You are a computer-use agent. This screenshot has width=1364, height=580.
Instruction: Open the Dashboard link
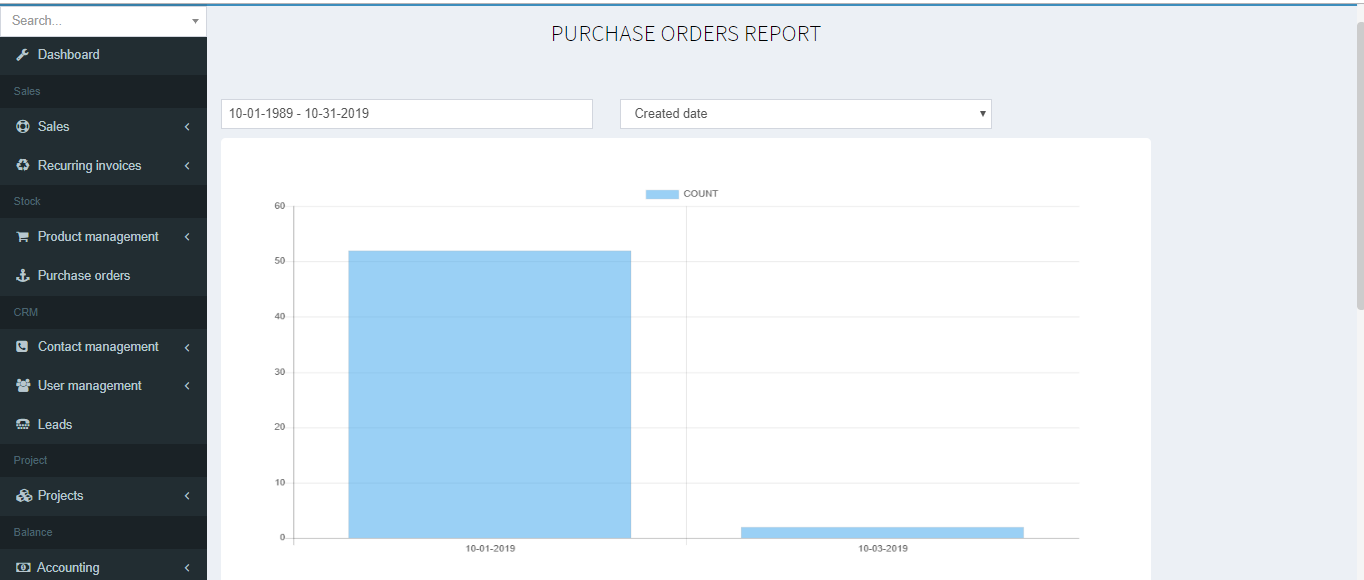(69, 55)
